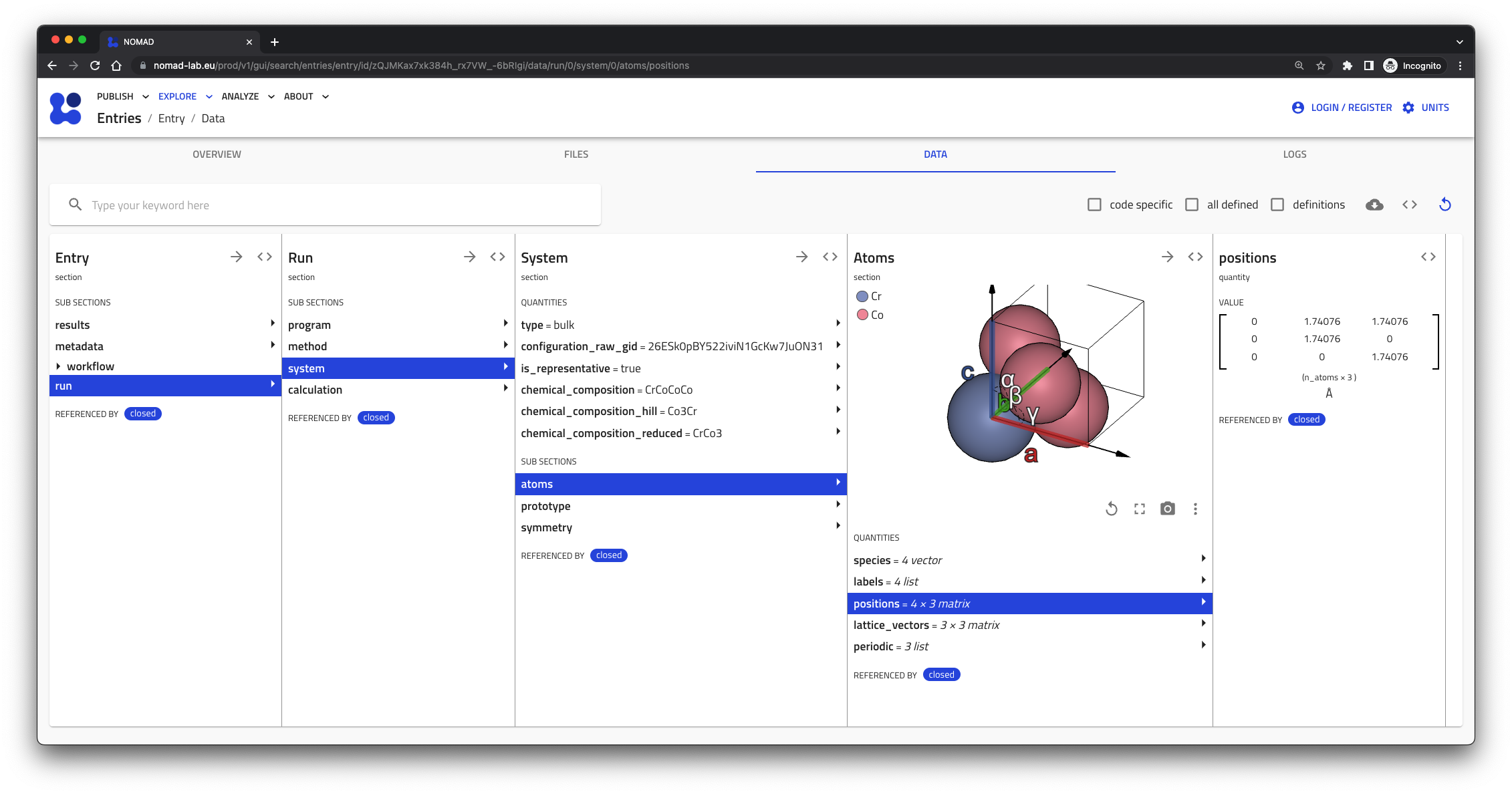Screen dimensions: 1512x794
Task: Enter fullscreen mode for the Atoms viewer
Action: point(1139,509)
